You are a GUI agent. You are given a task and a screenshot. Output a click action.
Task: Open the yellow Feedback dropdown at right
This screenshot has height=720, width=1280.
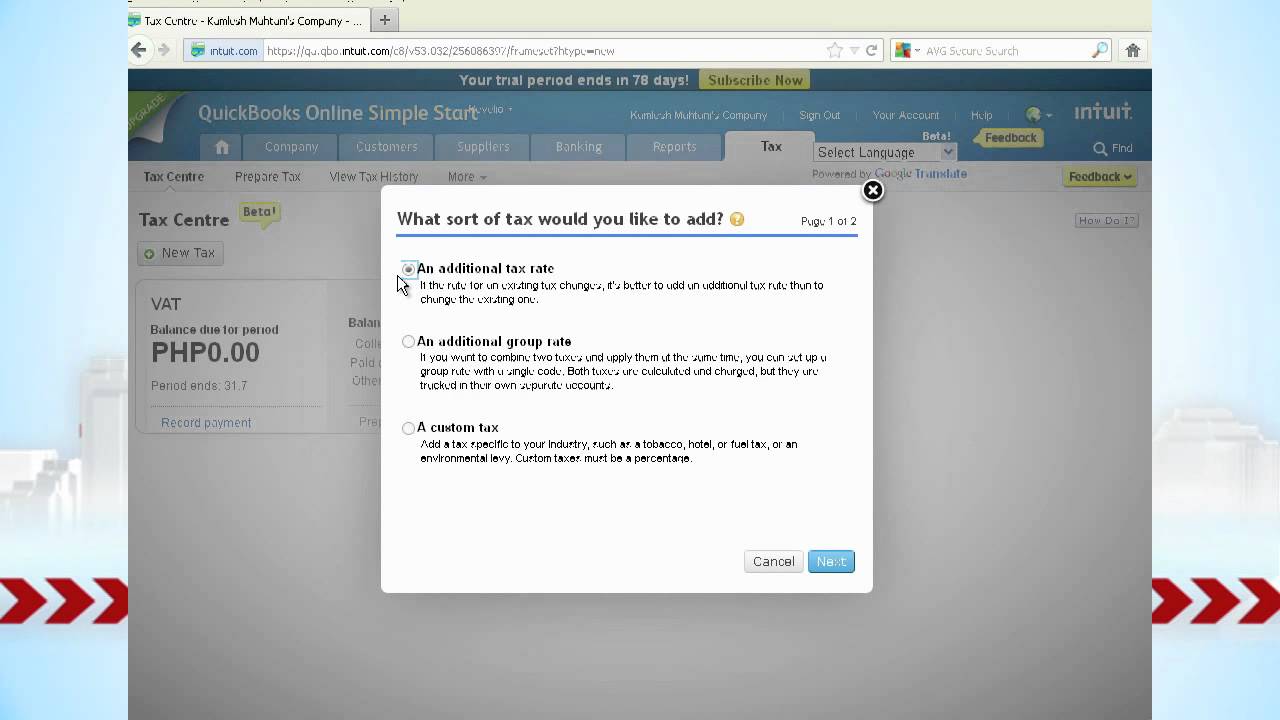[x=1100, y=177]
